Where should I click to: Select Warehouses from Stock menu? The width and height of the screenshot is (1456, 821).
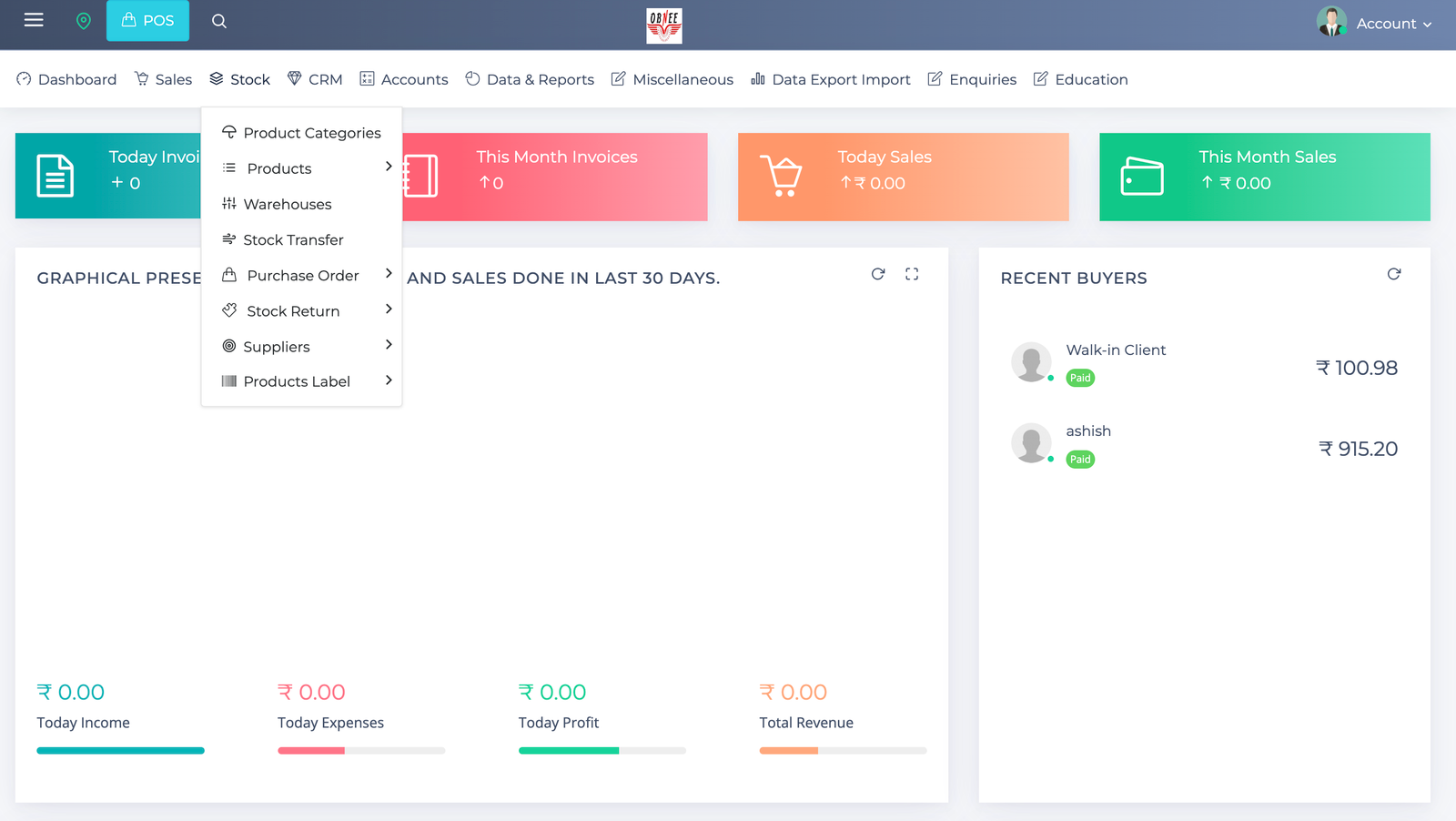pos(287,204)
